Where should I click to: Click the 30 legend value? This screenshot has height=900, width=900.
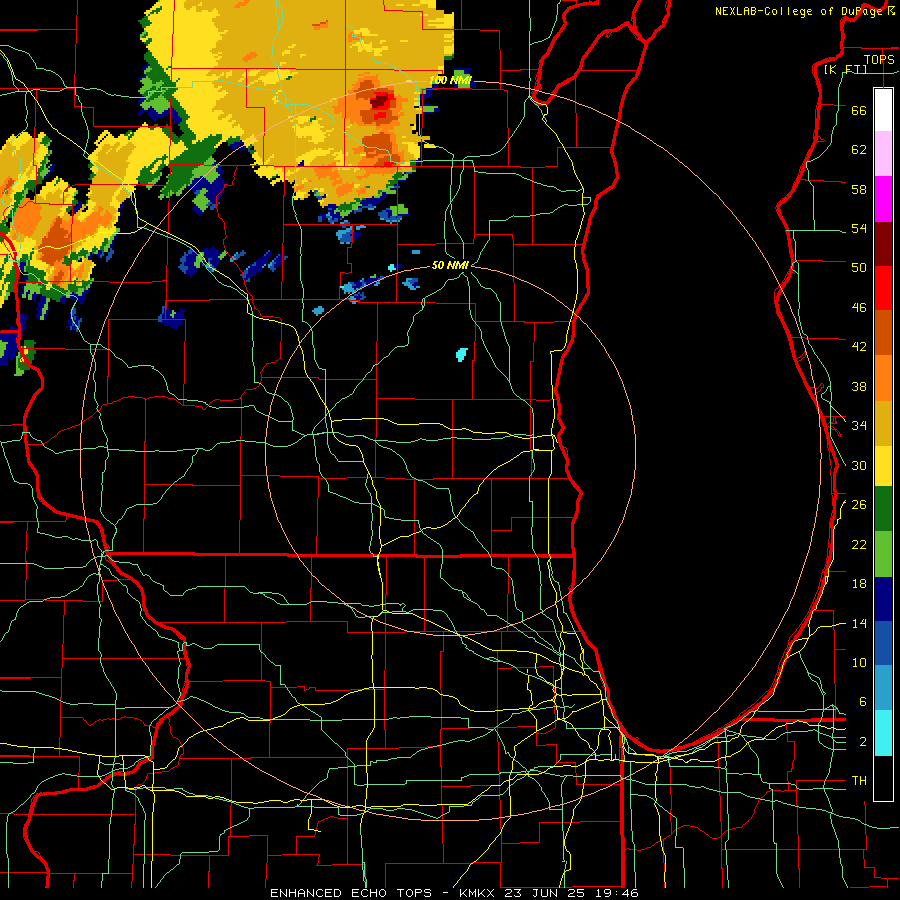859,465
